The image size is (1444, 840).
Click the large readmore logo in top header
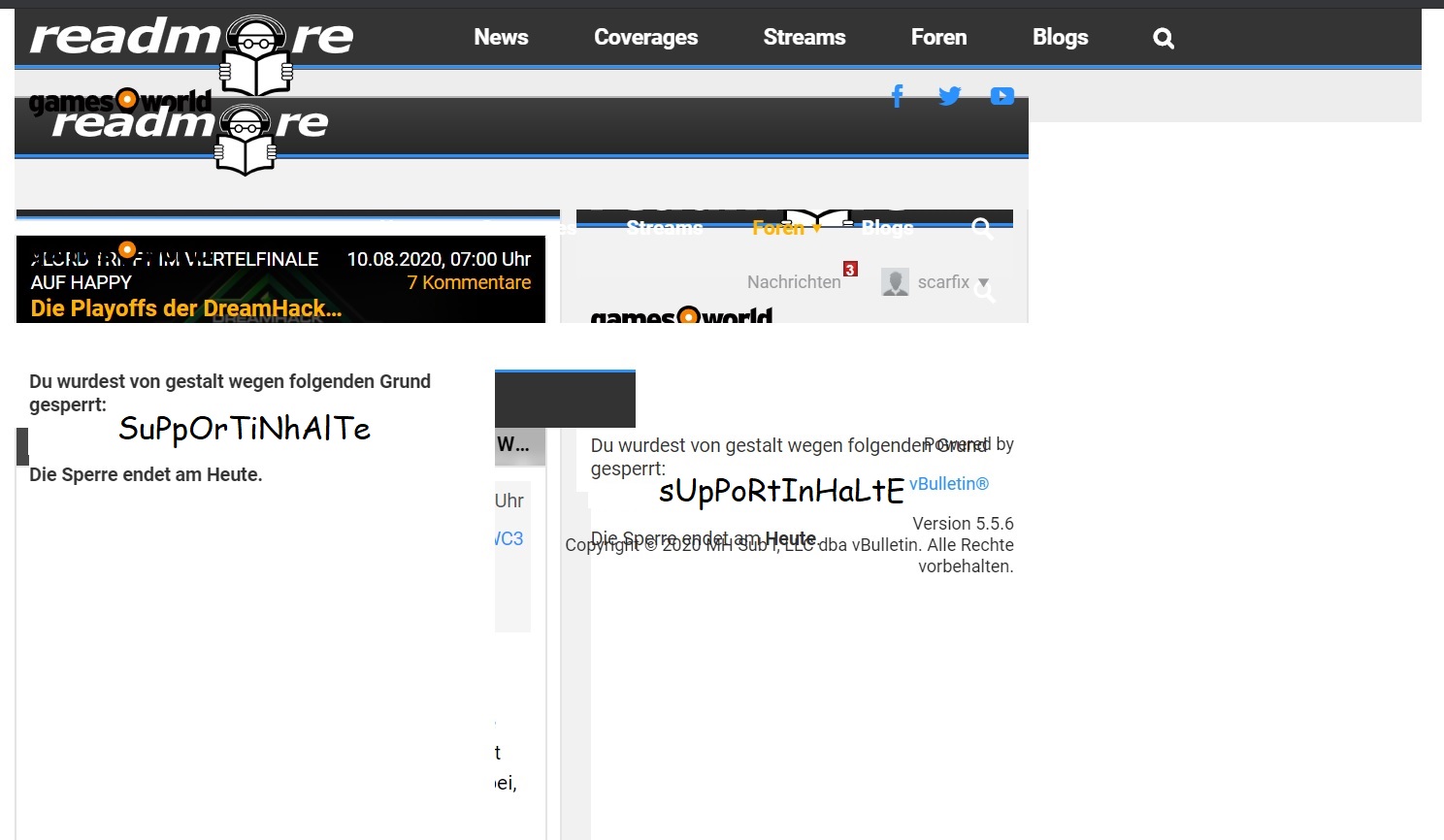(191, 39)
